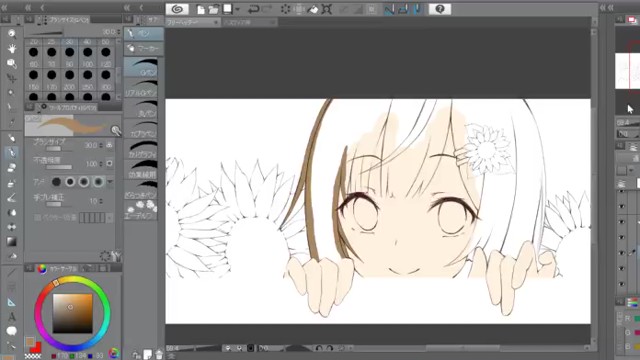Save the document with the save icon
This screenshot has height=360, width=640.
[227, 9]
